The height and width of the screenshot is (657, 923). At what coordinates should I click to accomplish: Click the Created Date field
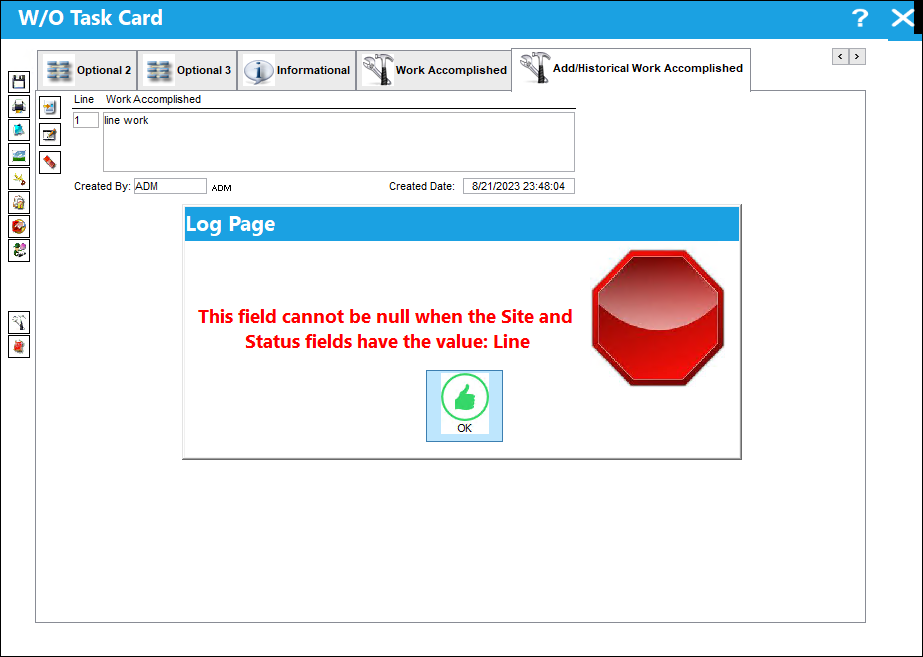pyautogui.click(x=519, y=186)
